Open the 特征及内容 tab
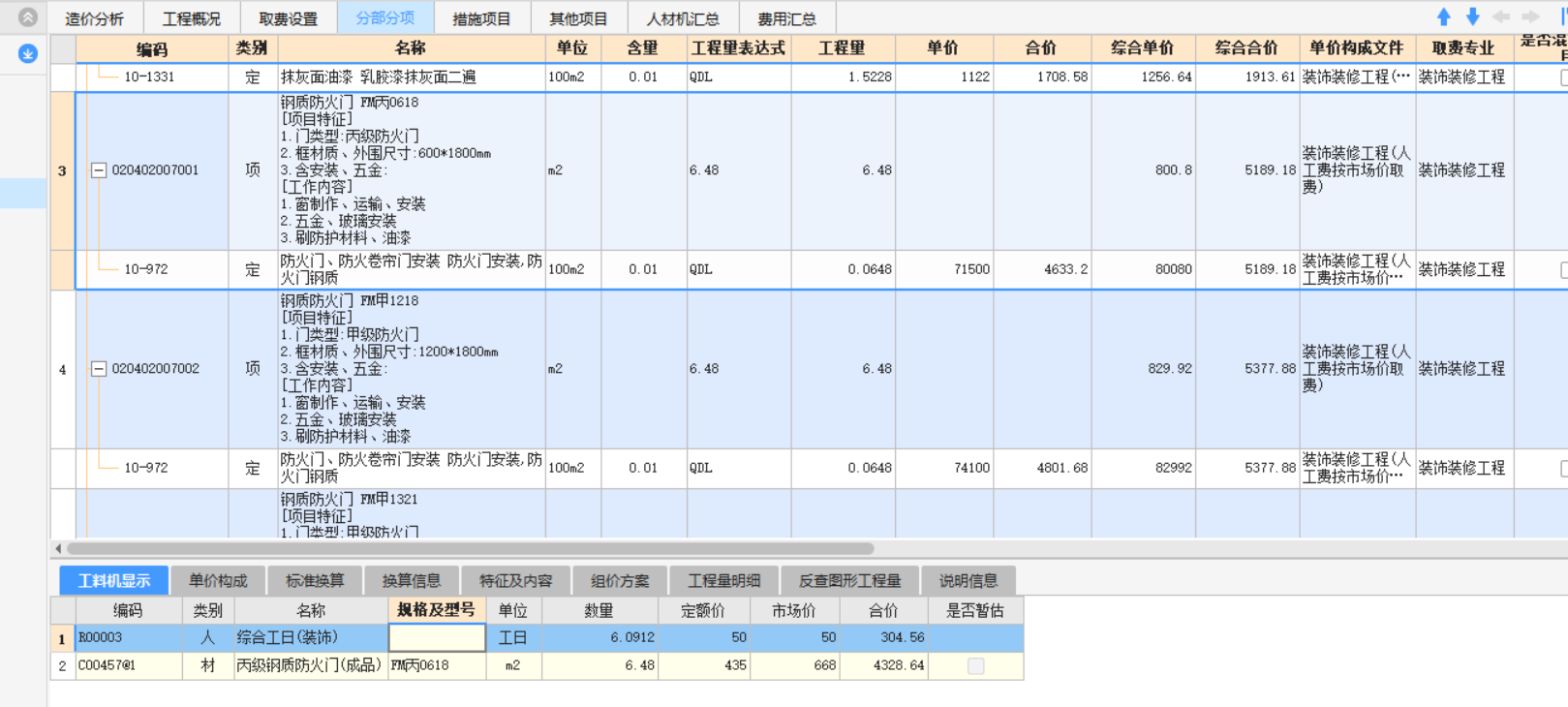Screen dimensions: 1568x707 (515, 580)
